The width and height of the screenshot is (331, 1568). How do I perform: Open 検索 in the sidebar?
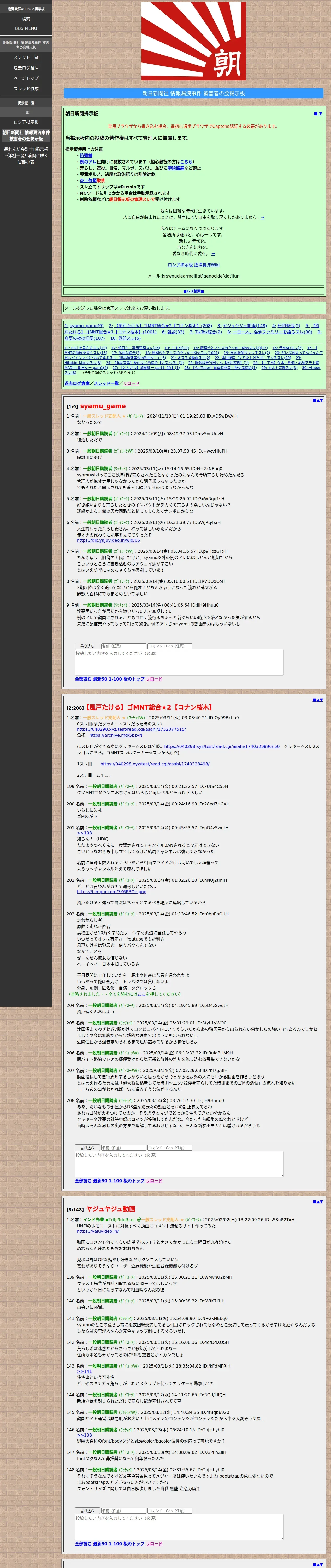(26, 19)
